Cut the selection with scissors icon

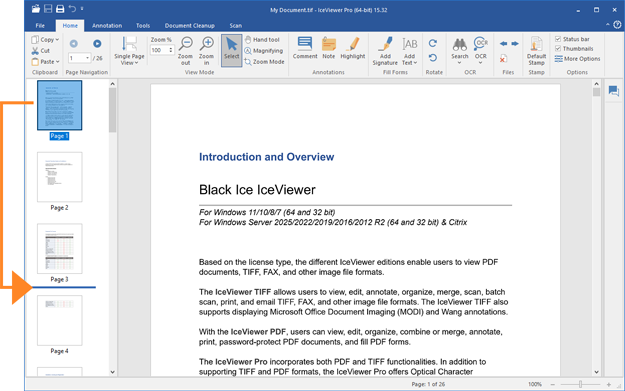(41, 51)
